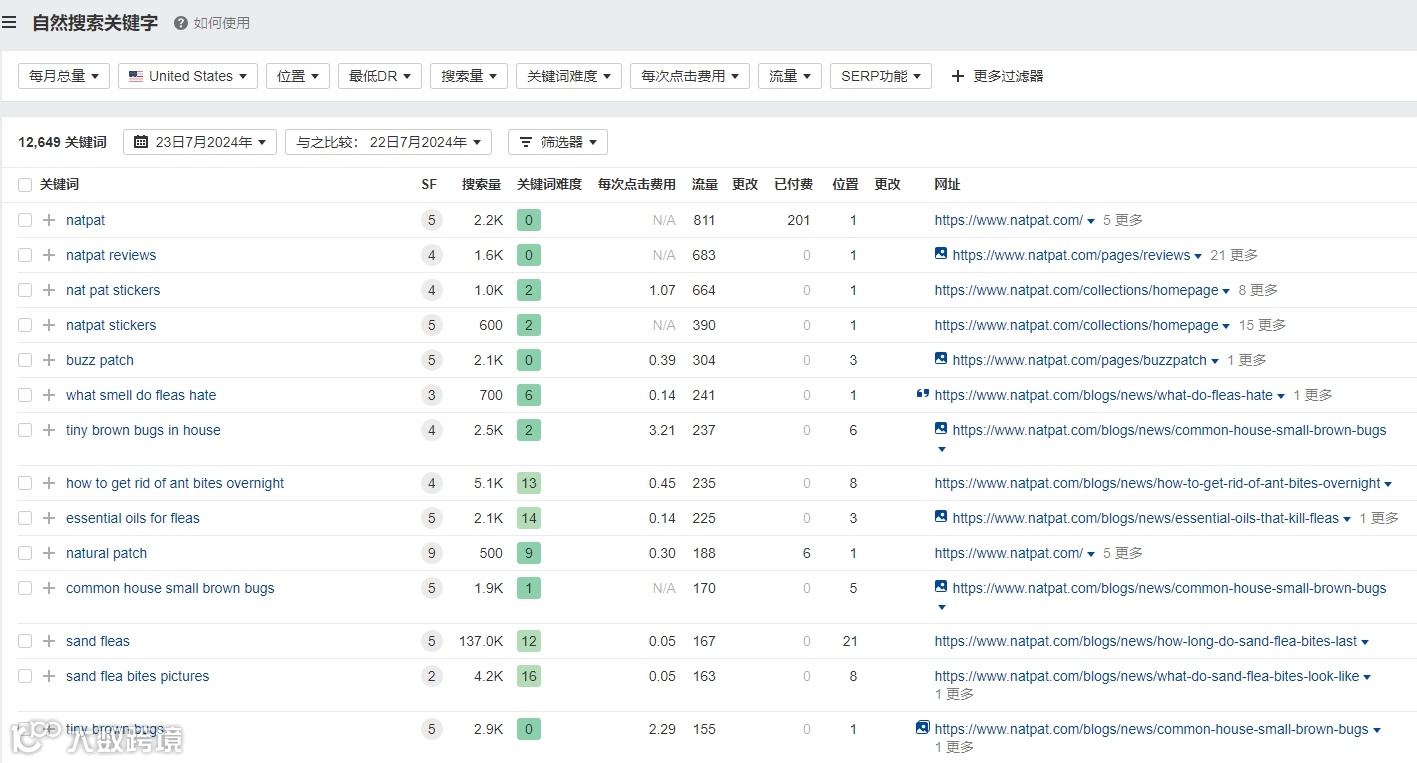Open the SERP功能 filter dropdown
The width and height of the screenshot is (1417, 763).
(x=881, y=76)
